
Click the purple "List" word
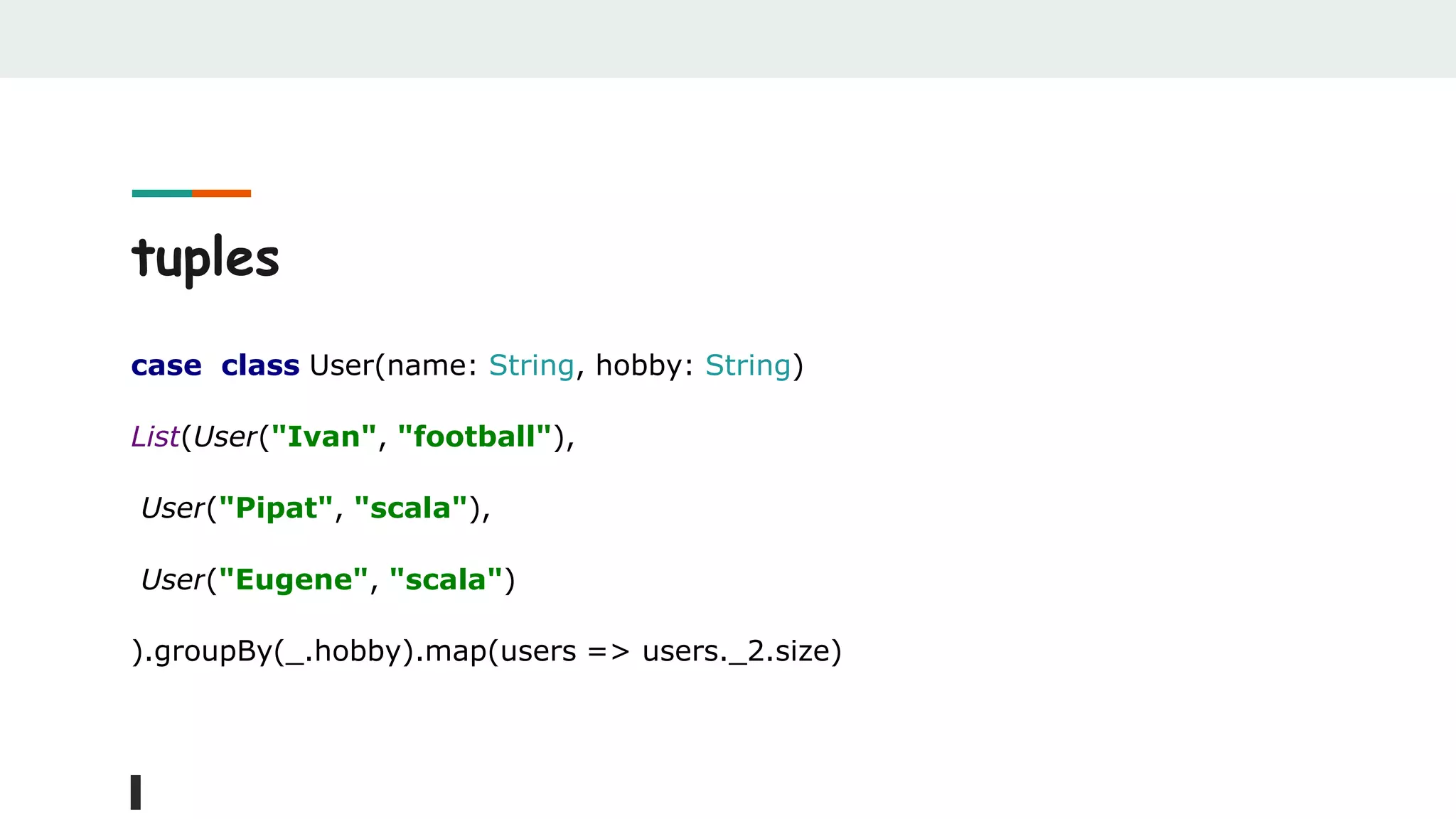tap(155, 437)
